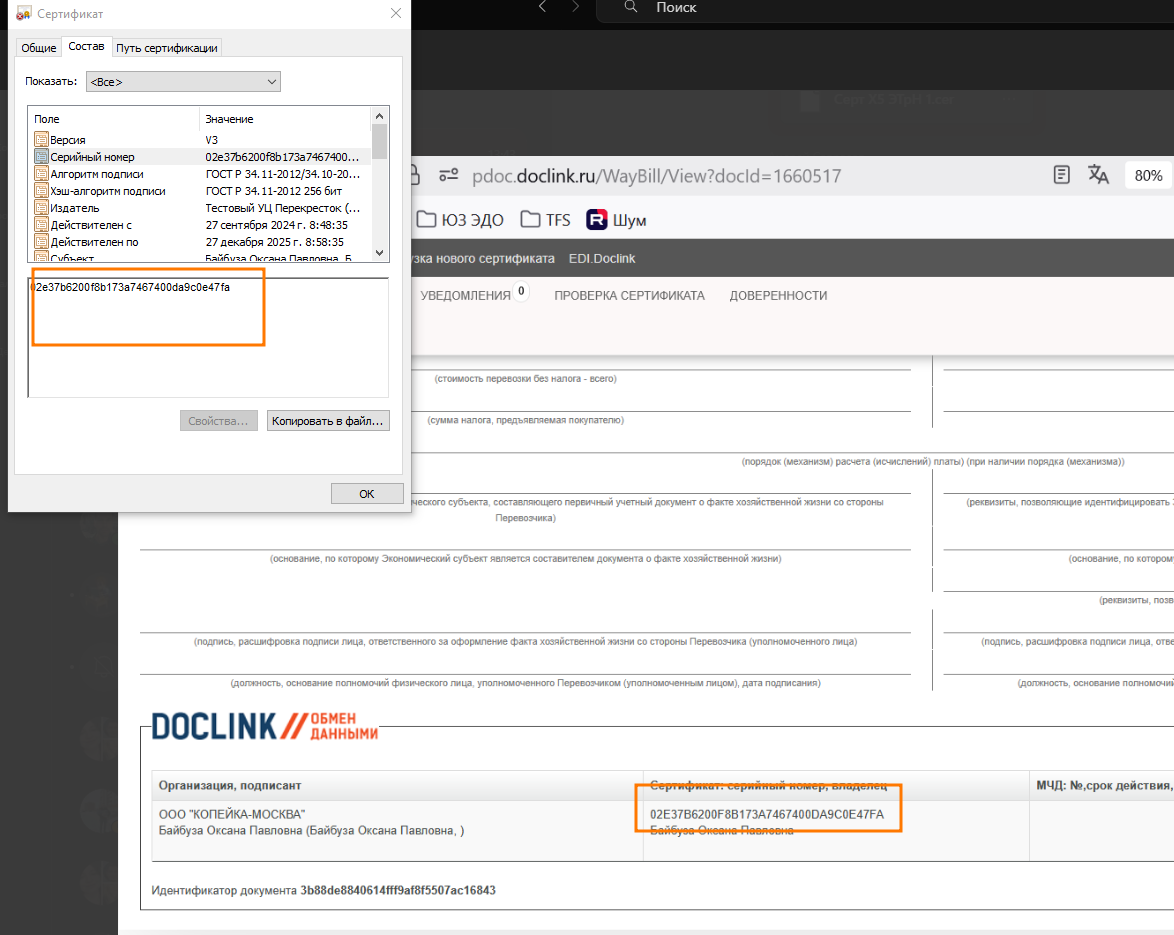Click the scroll down arrow of field list

[379, 253]
